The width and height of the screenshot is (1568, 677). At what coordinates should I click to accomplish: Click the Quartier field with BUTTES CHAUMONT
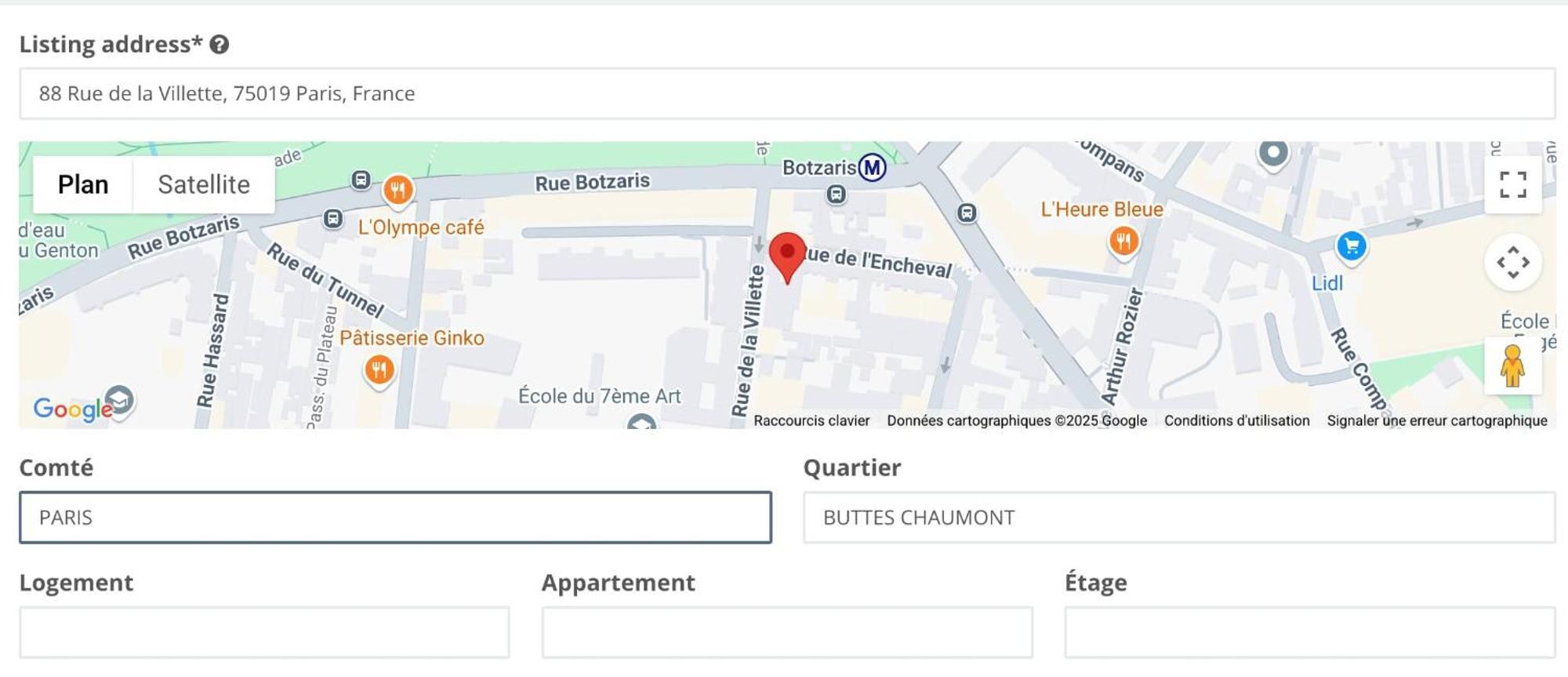(x=1179, y=518)
